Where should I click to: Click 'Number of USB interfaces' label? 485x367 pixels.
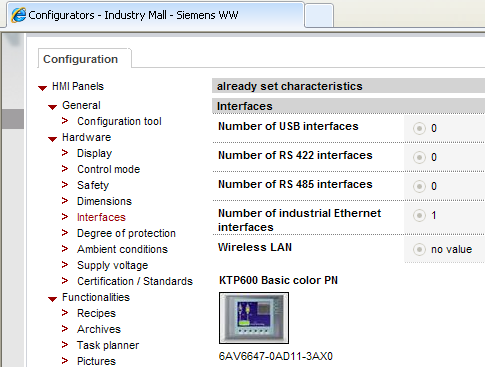(288, 126)
